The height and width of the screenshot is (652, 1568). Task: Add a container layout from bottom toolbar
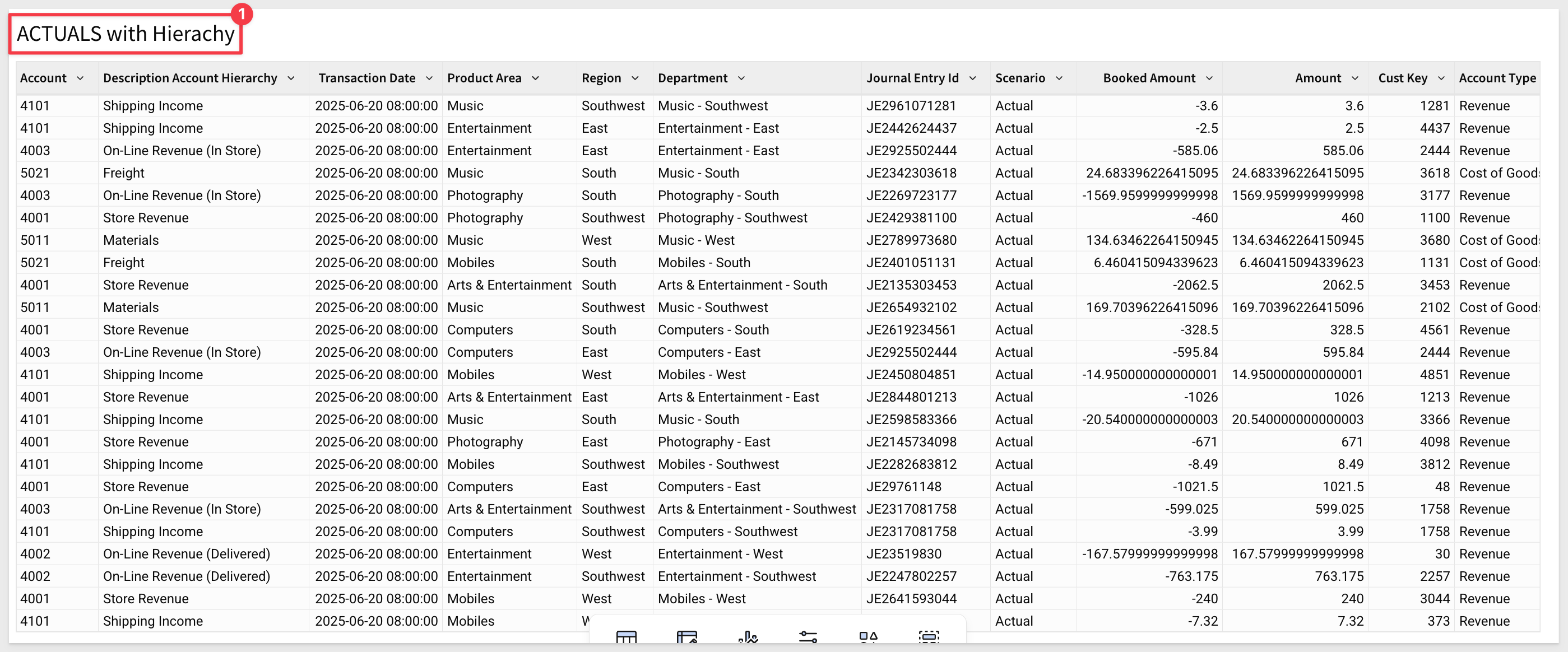pyautogui.click(x=929, y=636)
